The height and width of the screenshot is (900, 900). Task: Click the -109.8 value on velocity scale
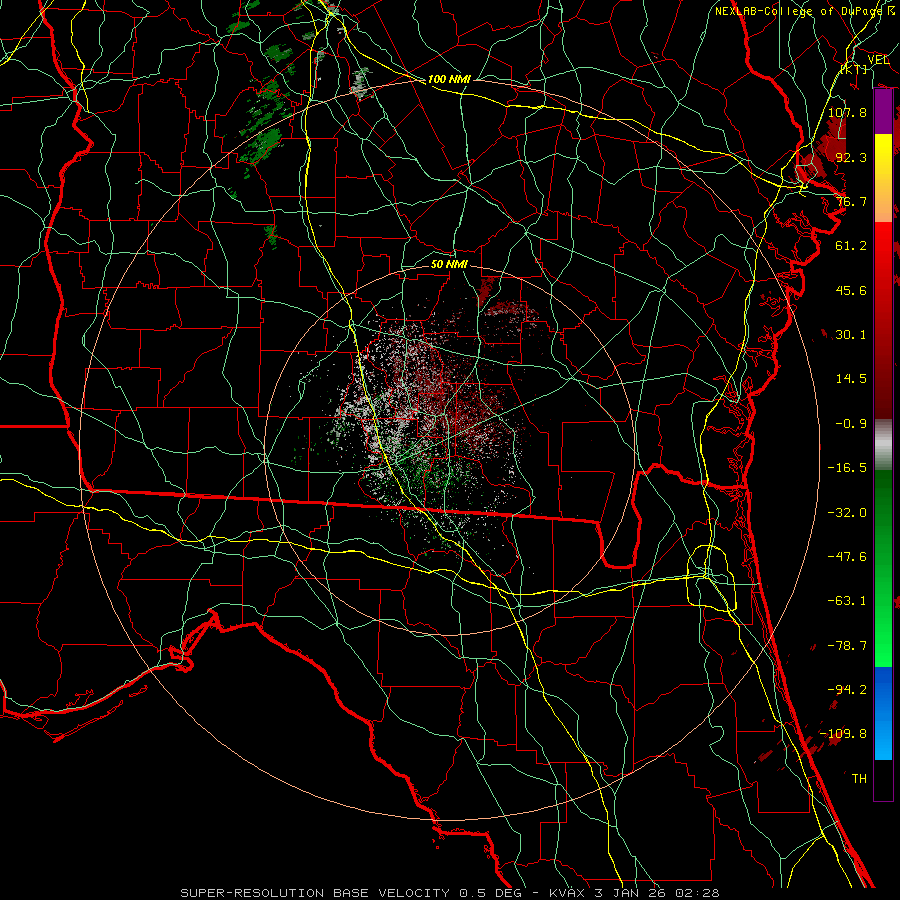(843, 734)
